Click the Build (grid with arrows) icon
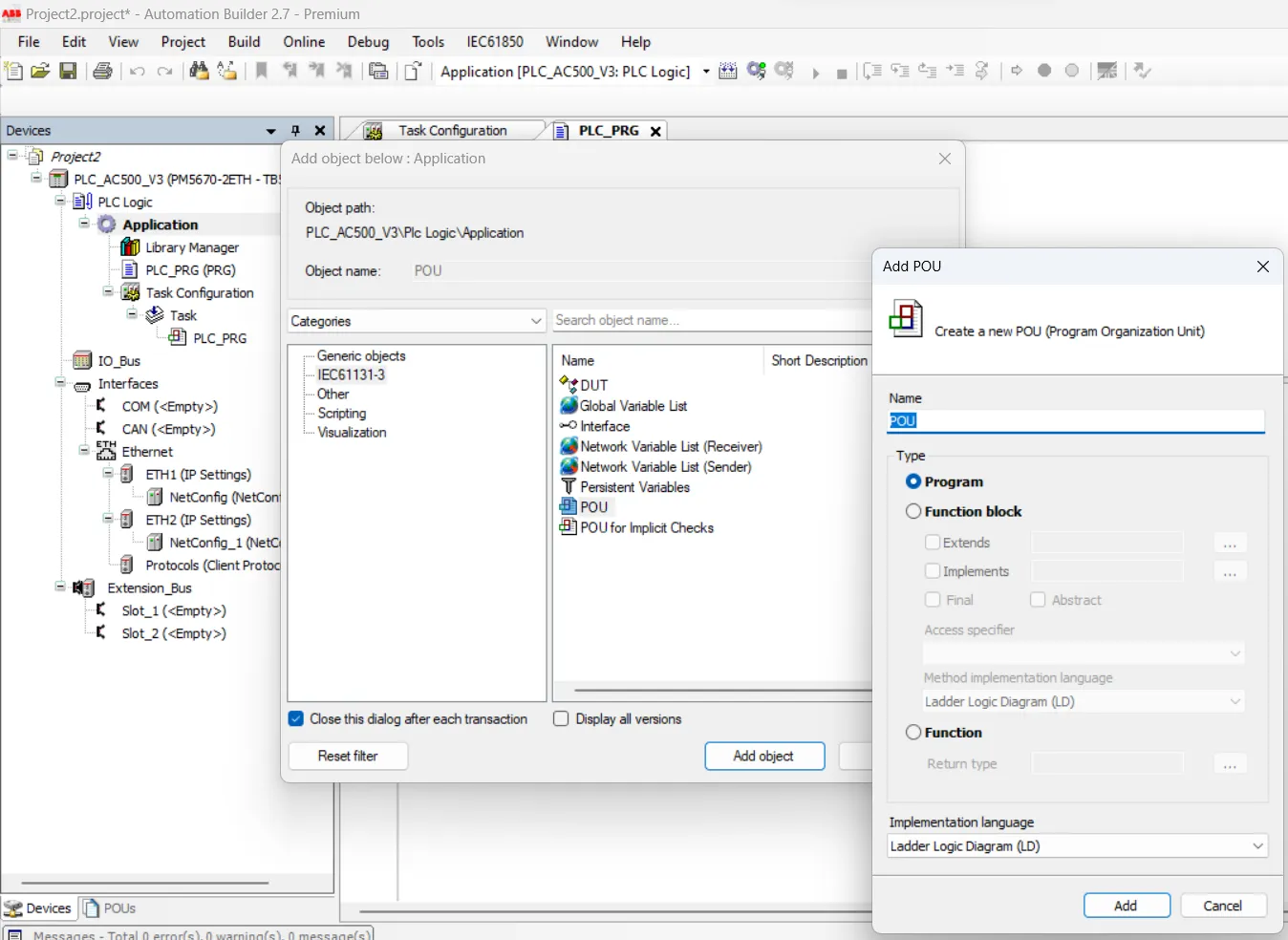Screen dimensions: 1288x940 click(728, 71)
